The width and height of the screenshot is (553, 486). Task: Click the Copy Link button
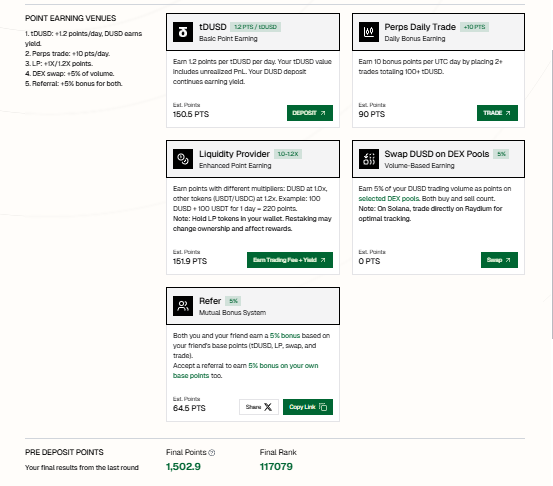pos(308,407)
